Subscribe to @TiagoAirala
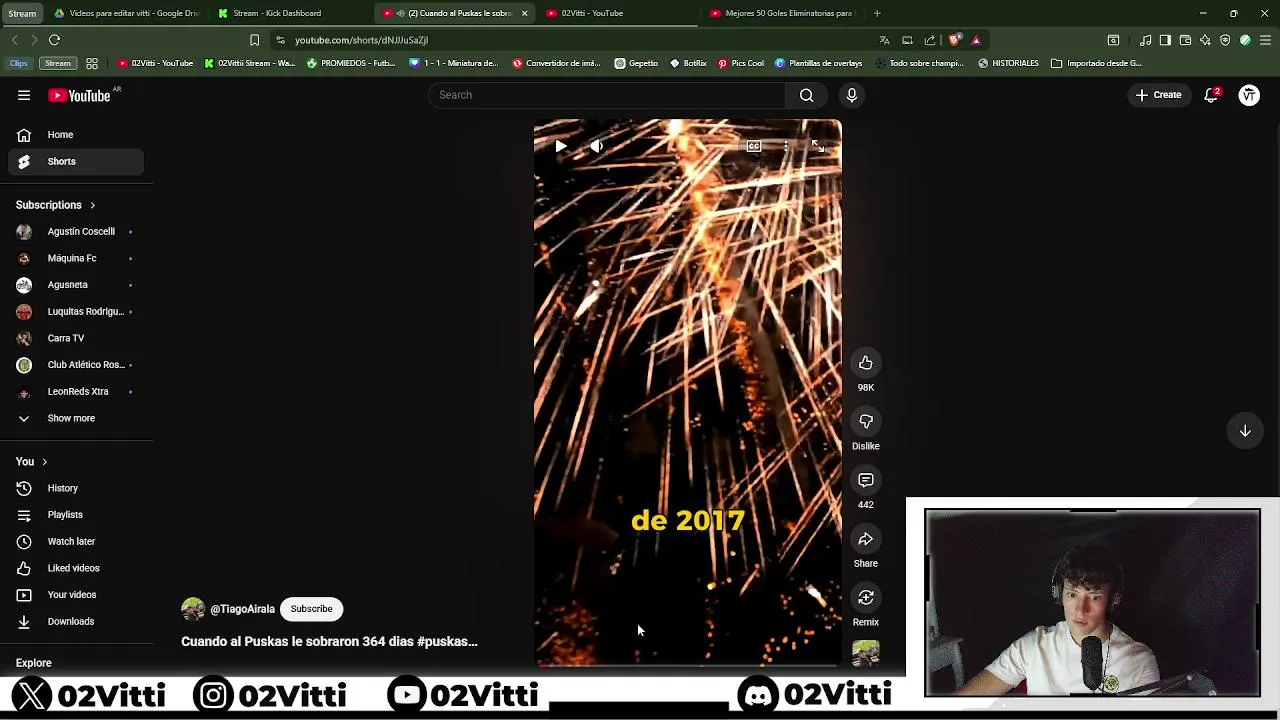The height and width of the screenshot is (720, 1280). click(311, 609)
